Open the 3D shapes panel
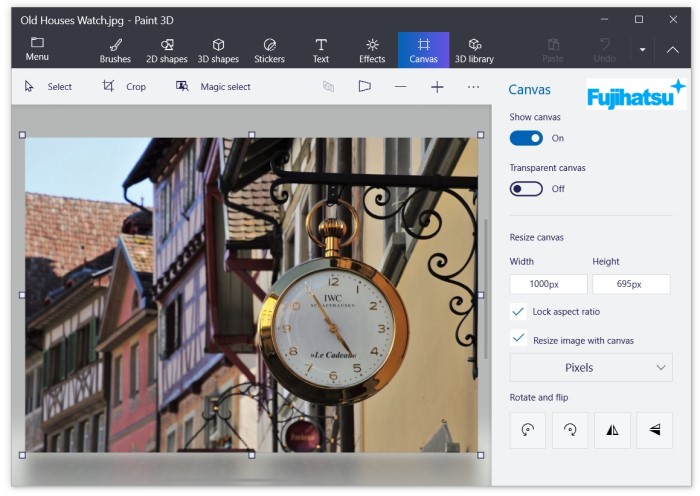 tap(218, 50)
